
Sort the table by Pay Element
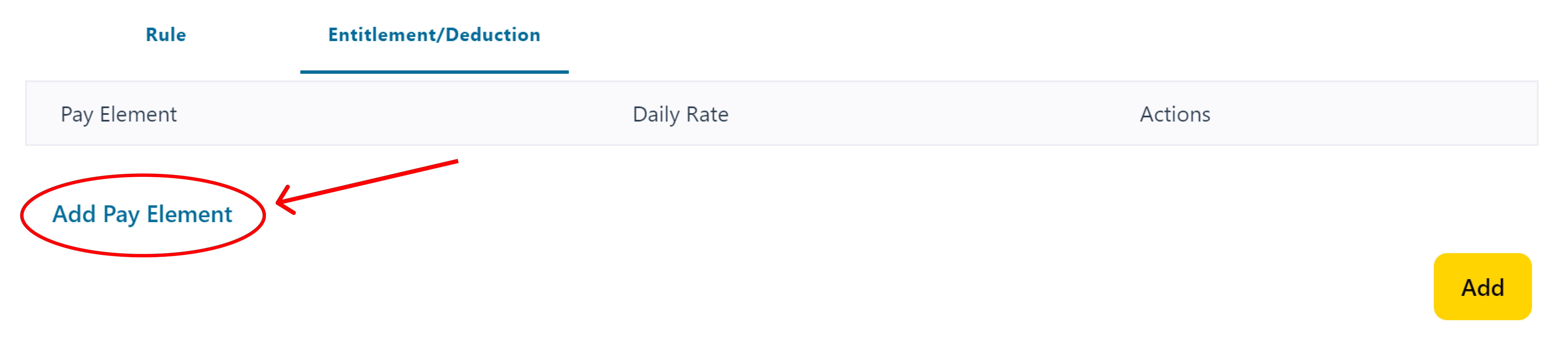point(119,114)
